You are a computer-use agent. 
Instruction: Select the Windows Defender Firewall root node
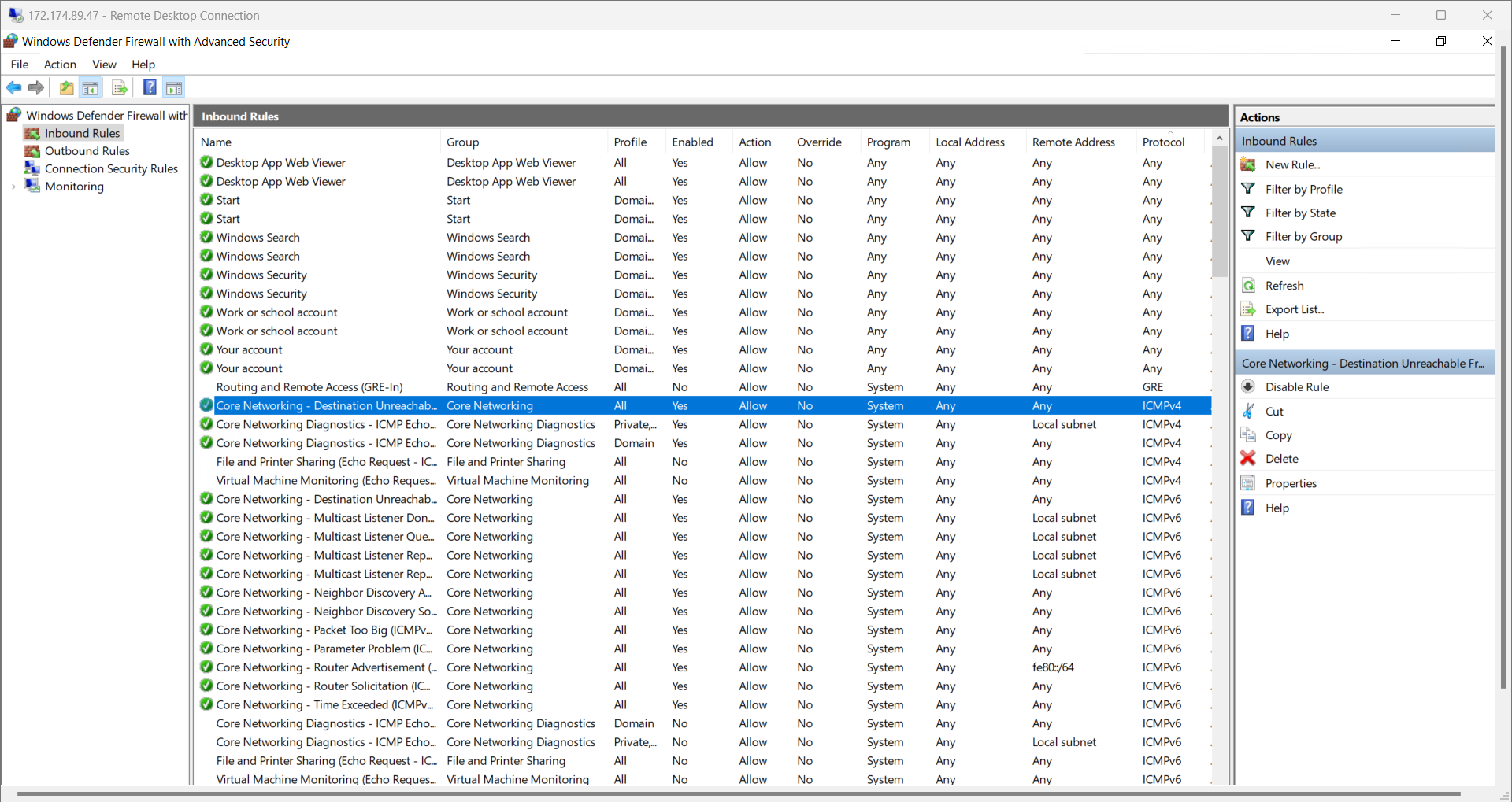click(107, 115)
